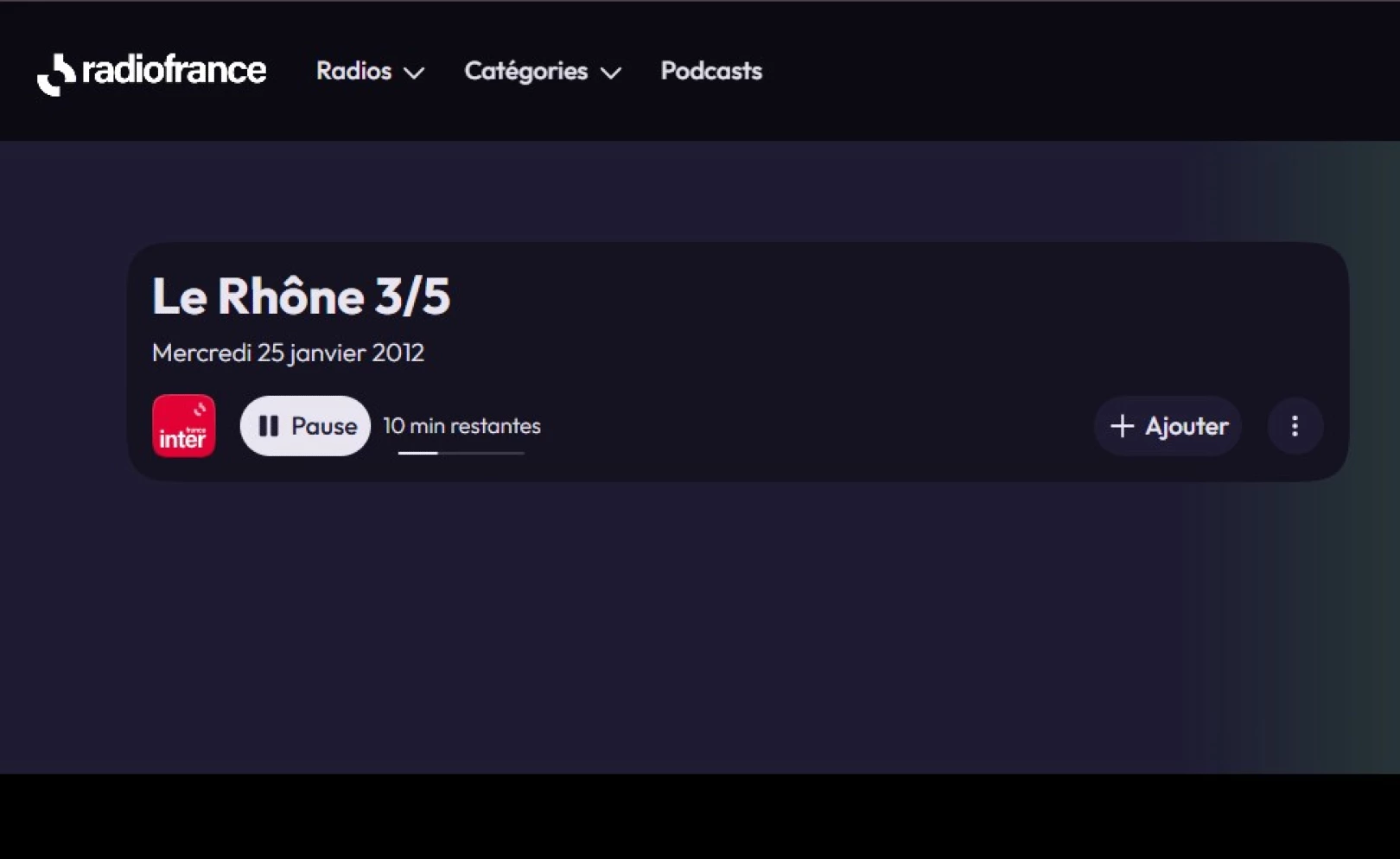Click the radiofrance logo icon
The width and height of the screenshot is (1400, 859).
coord(56,74)
